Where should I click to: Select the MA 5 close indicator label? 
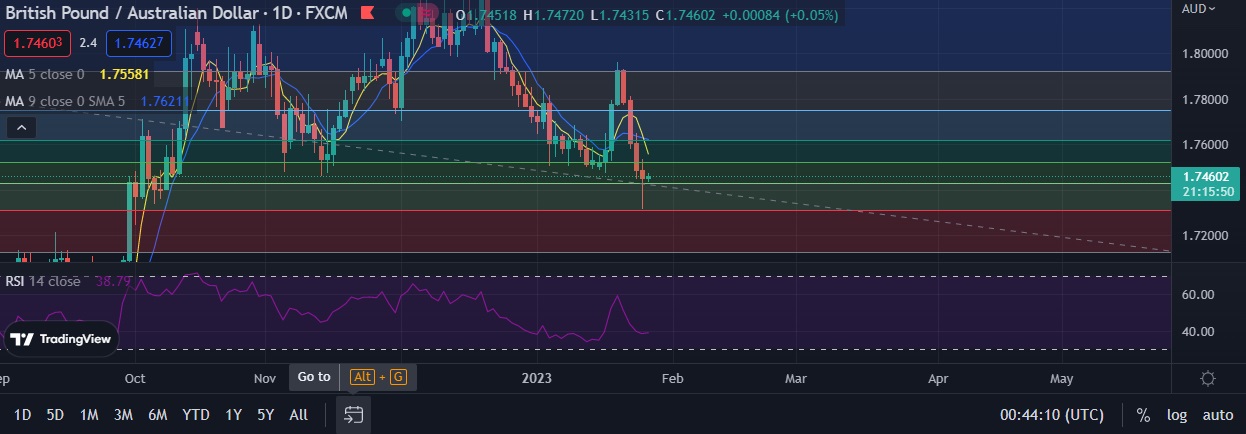click(x=45, y=74)
